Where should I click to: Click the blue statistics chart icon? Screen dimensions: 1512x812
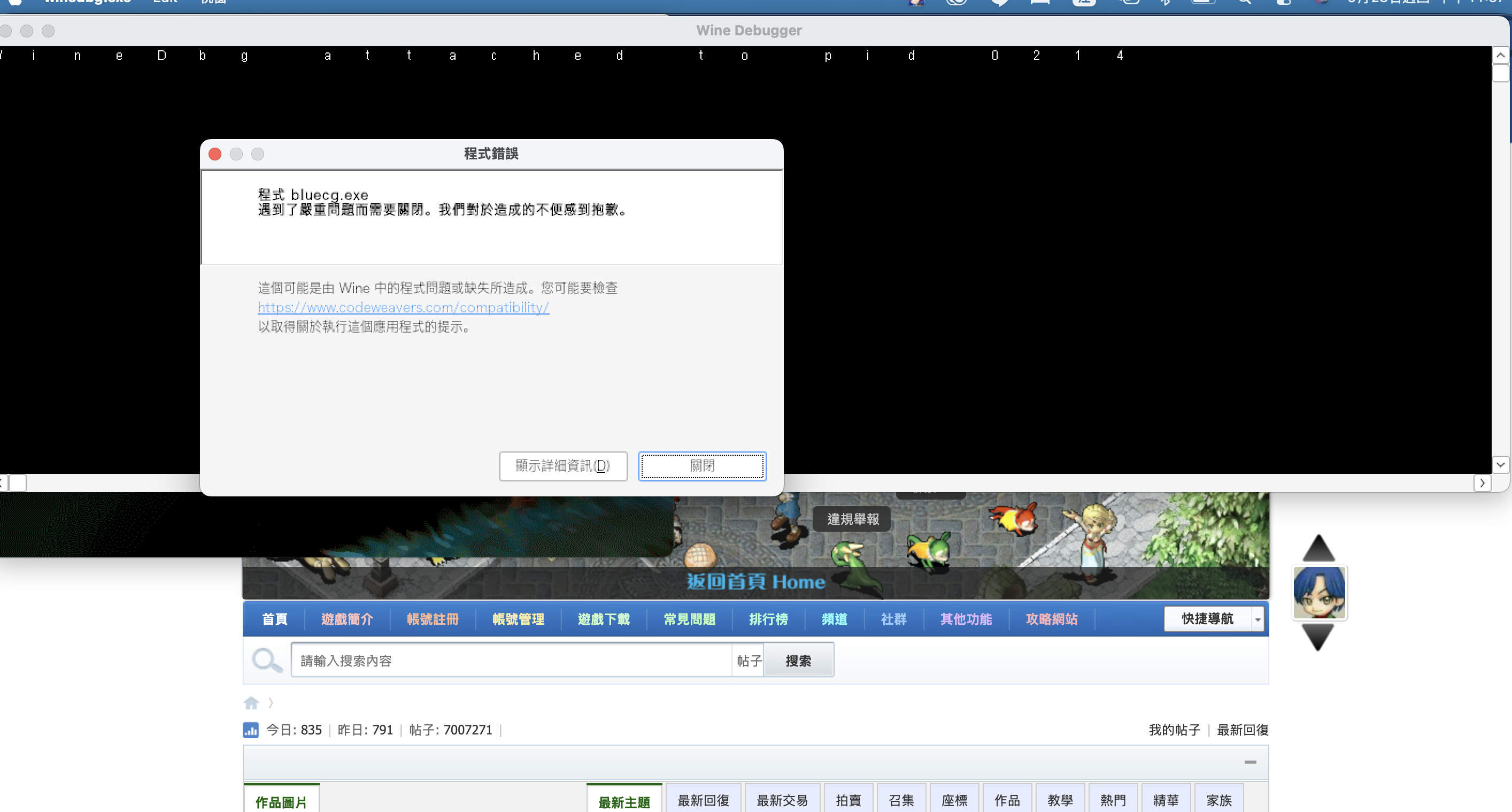[x=251, y=730]
